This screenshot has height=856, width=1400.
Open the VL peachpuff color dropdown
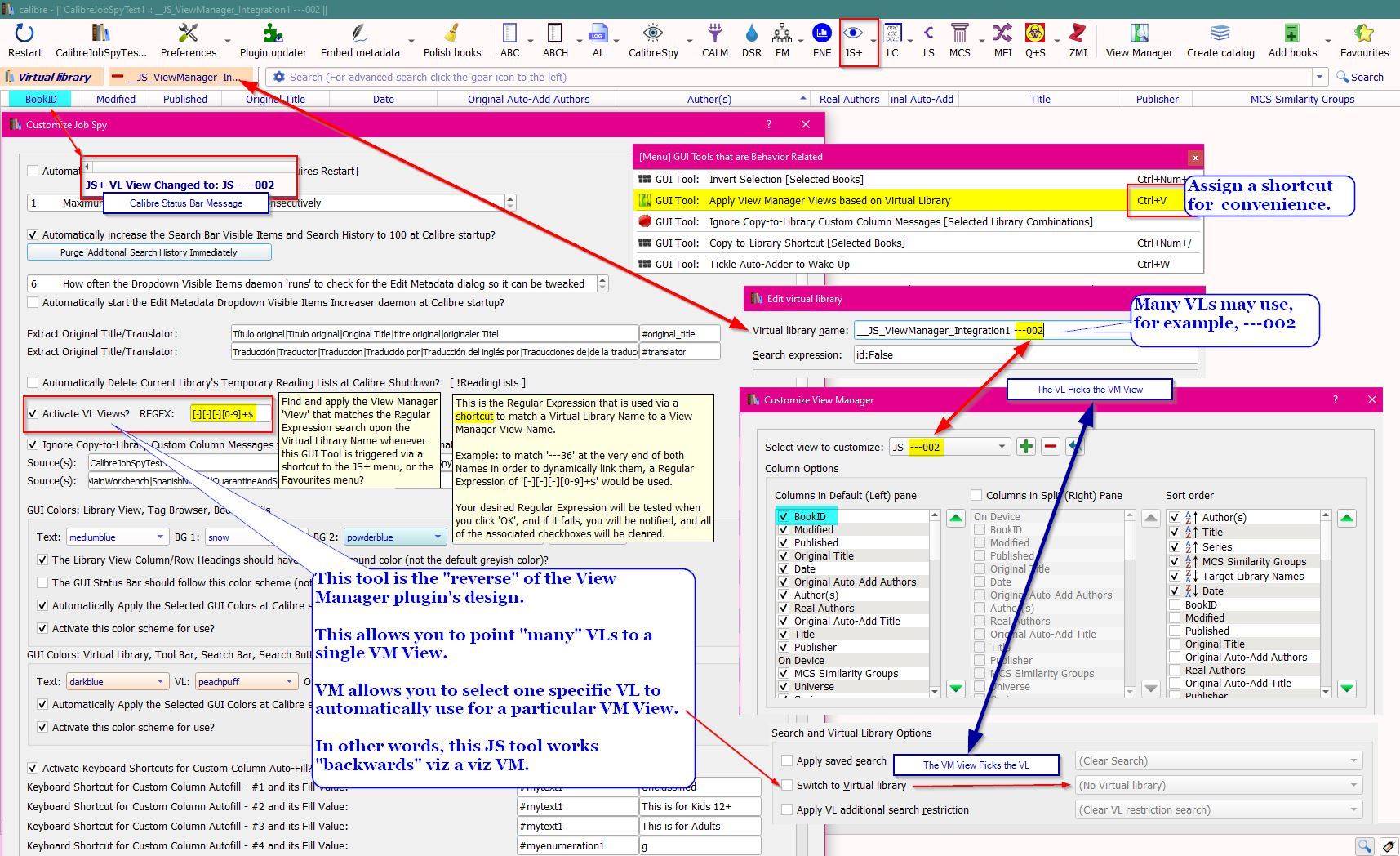(246, 681)
